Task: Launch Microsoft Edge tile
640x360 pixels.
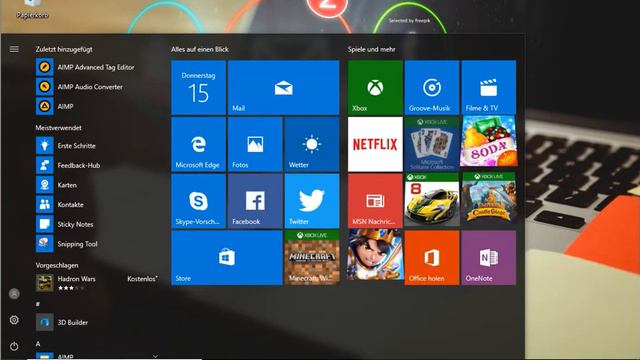Action: click(x=198, y=144)
